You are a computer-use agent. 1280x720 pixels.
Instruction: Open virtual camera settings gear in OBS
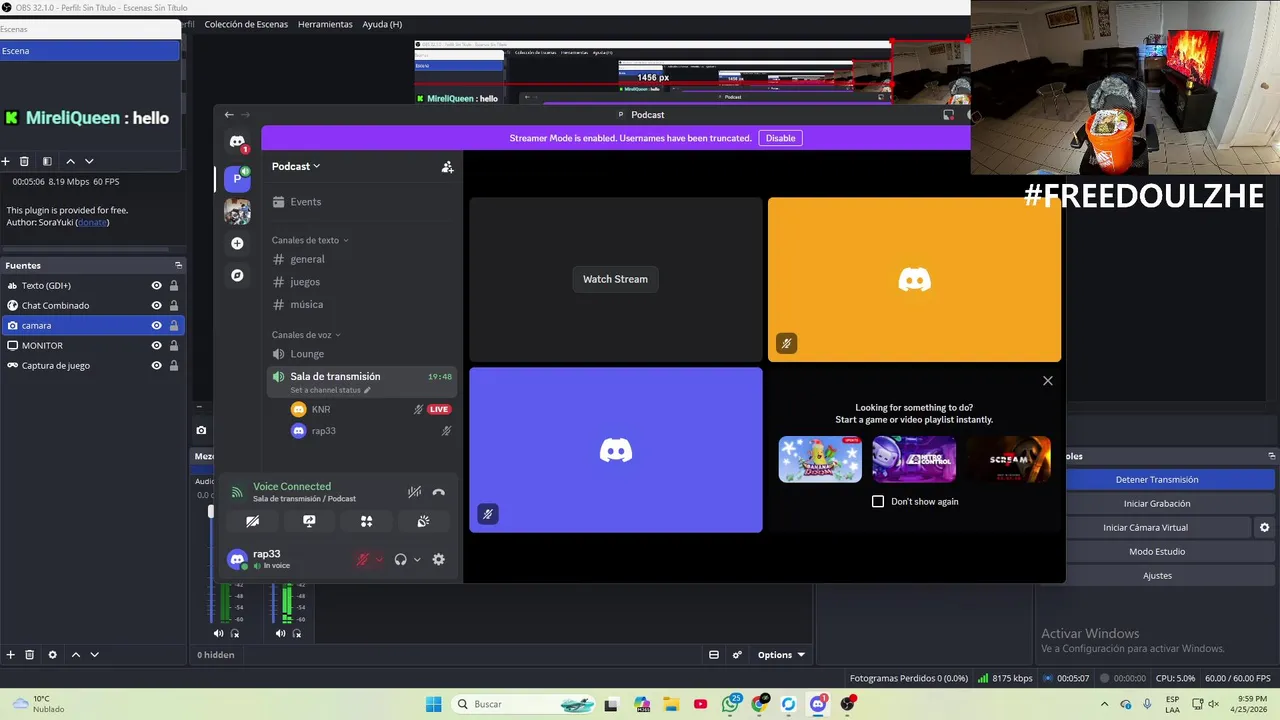click(x=1264, y=527)
